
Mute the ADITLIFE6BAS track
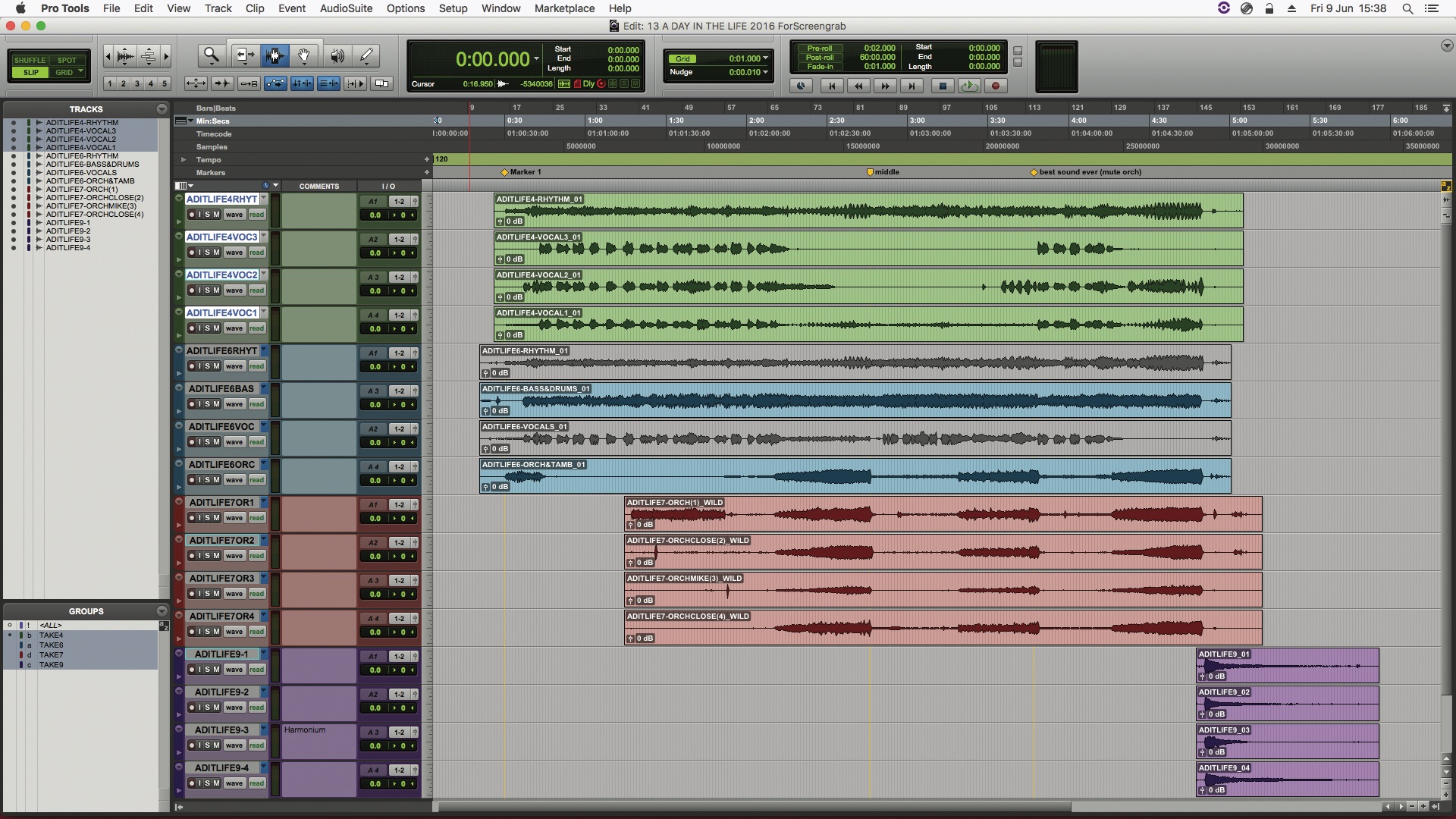(217, 404)
